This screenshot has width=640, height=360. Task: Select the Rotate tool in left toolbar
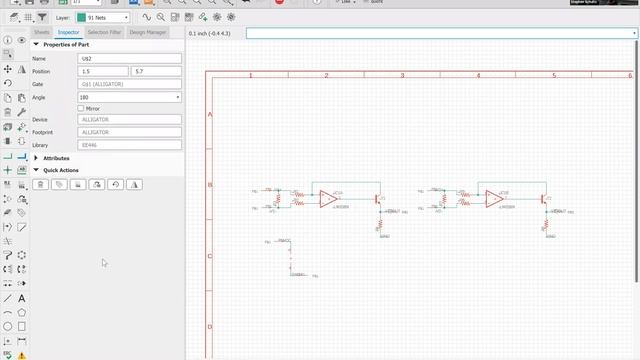pos(7,83)
